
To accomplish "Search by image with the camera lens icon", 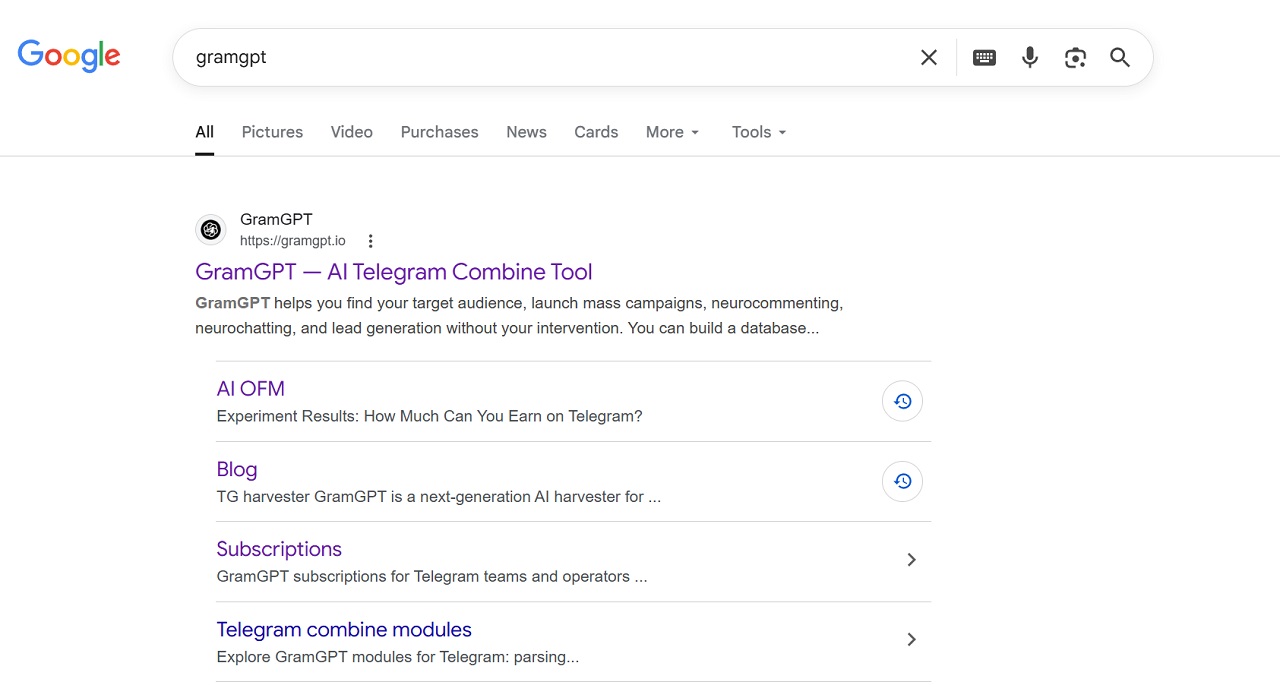I will coord(1075,58).
